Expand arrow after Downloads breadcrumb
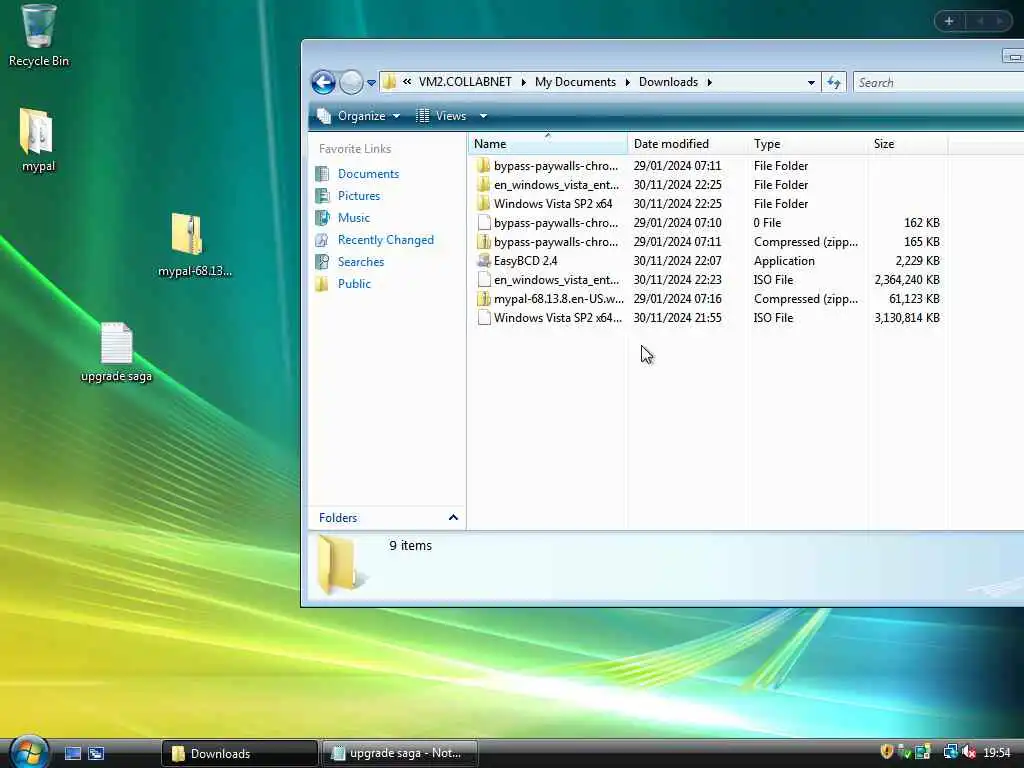Screen dimensions: 1024x768 pos(709,82)
